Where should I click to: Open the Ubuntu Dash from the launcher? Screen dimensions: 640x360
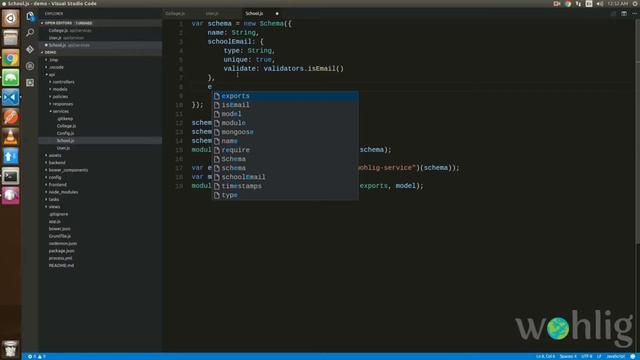point(11,18)
